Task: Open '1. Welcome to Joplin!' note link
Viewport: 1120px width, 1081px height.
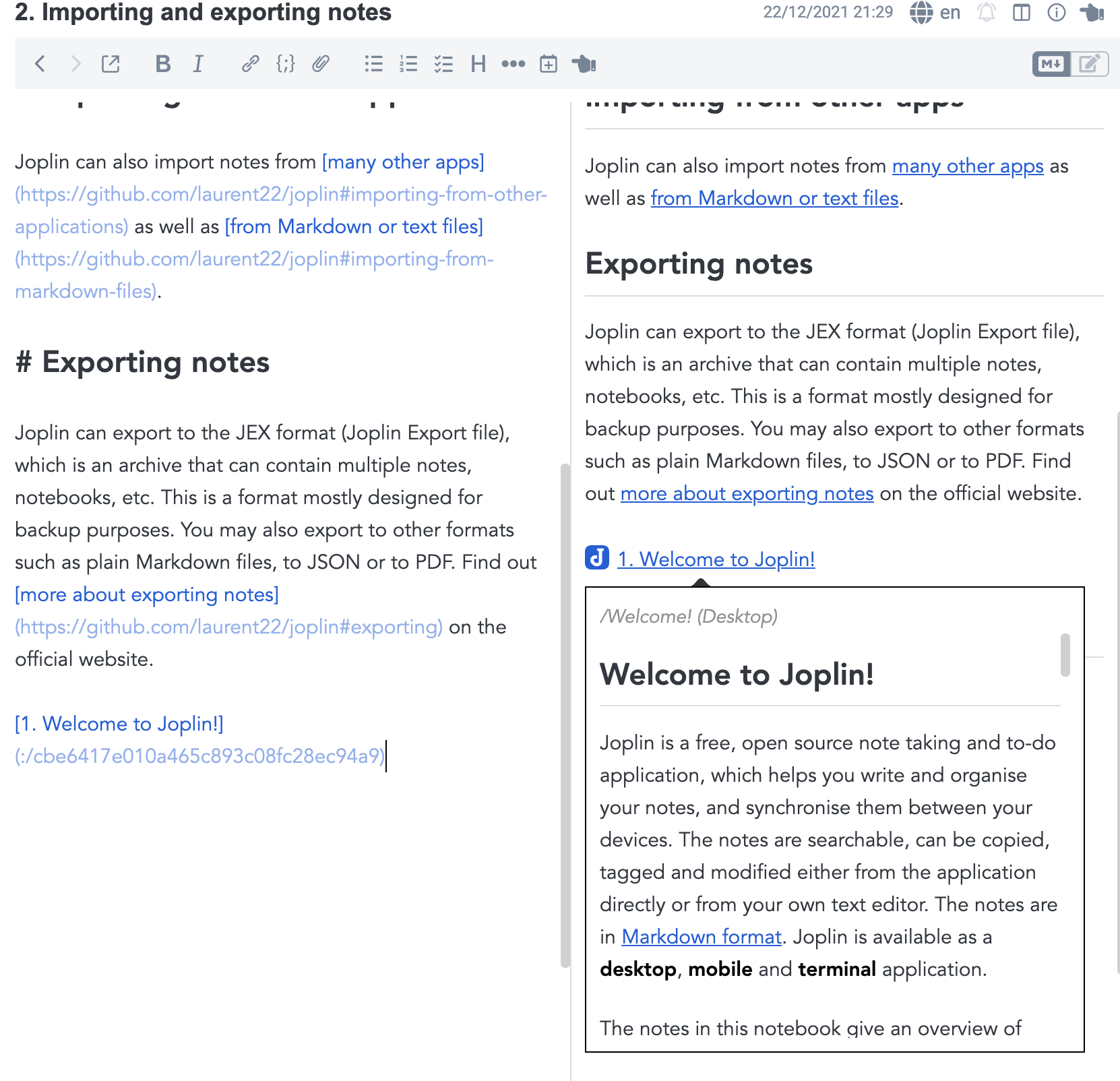Action: click(x=716, y=559)
